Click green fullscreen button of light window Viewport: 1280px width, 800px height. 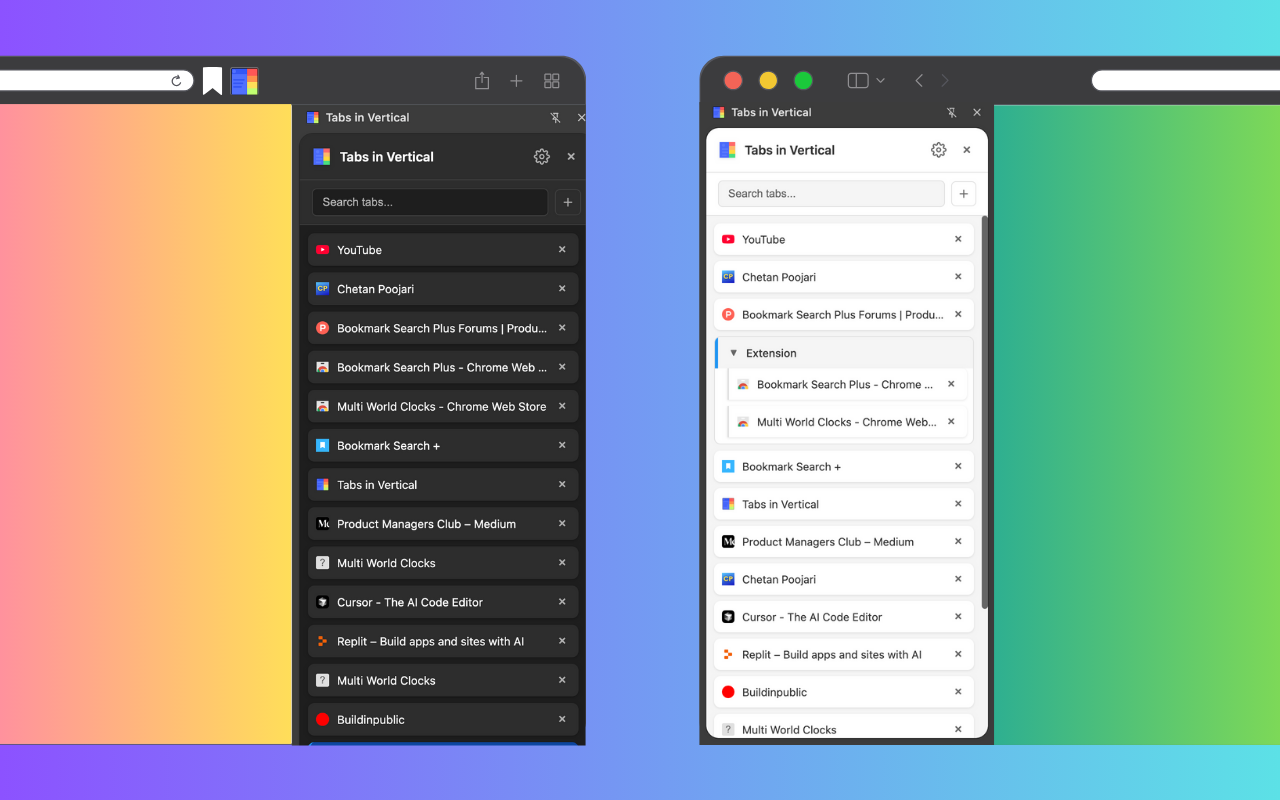pos(803,81)
